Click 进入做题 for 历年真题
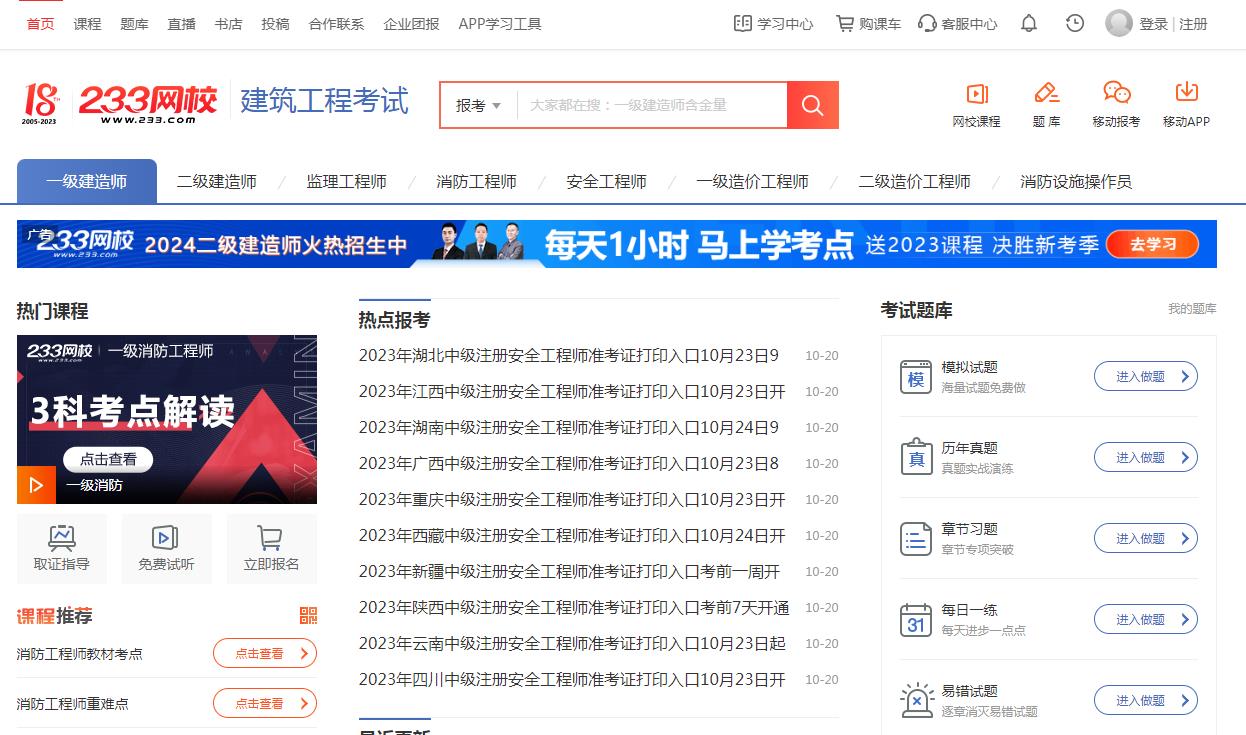The width and height of the screenshot is (1246, 735). click(1146, 457)
